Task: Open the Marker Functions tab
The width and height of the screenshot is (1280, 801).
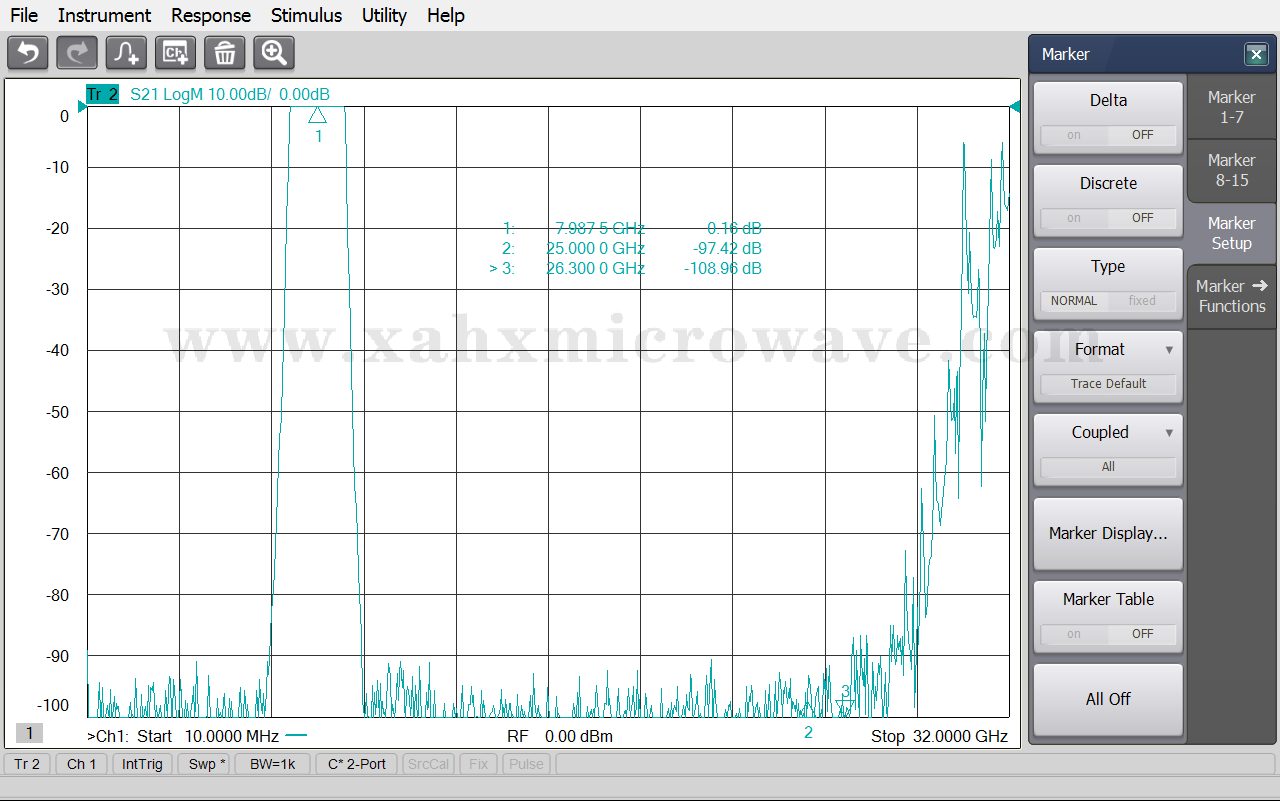Action: coord(1231,296)
